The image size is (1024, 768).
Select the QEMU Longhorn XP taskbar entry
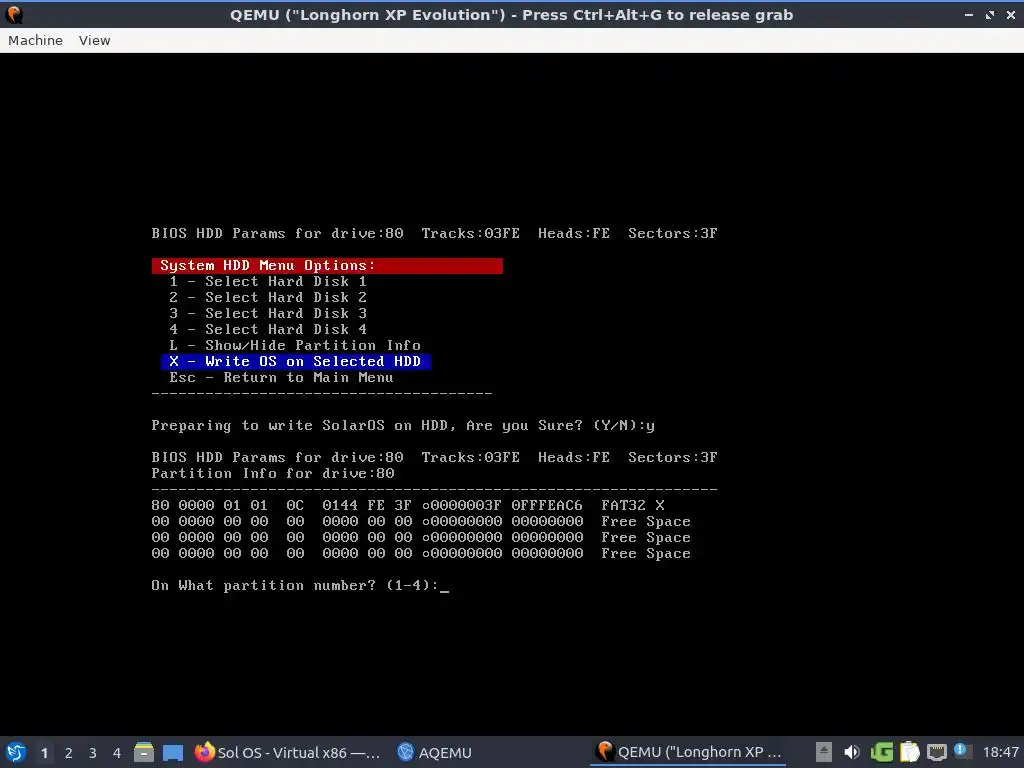(x=689, y=752)
